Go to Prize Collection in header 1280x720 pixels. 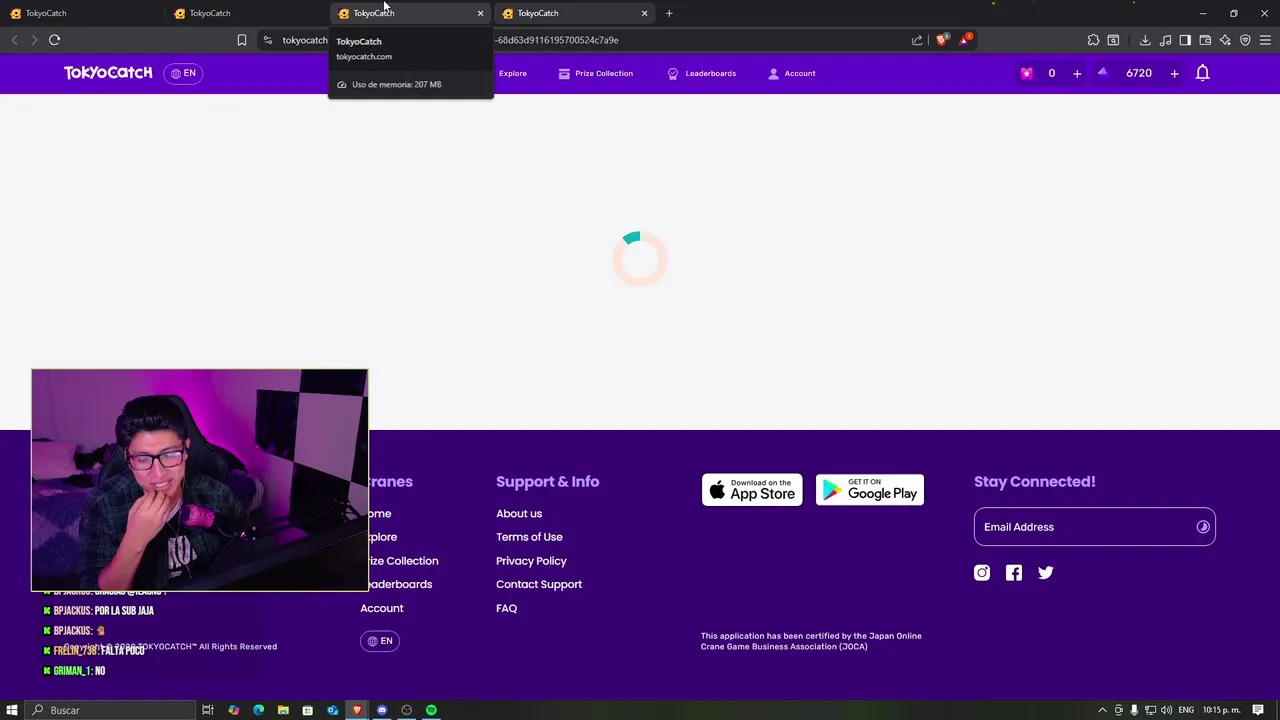(x=595, y=73)
